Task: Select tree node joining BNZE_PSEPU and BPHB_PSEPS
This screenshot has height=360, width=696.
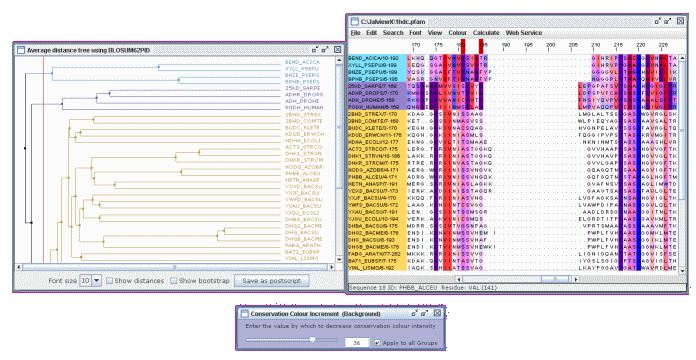Action: [x=179, y=80]
